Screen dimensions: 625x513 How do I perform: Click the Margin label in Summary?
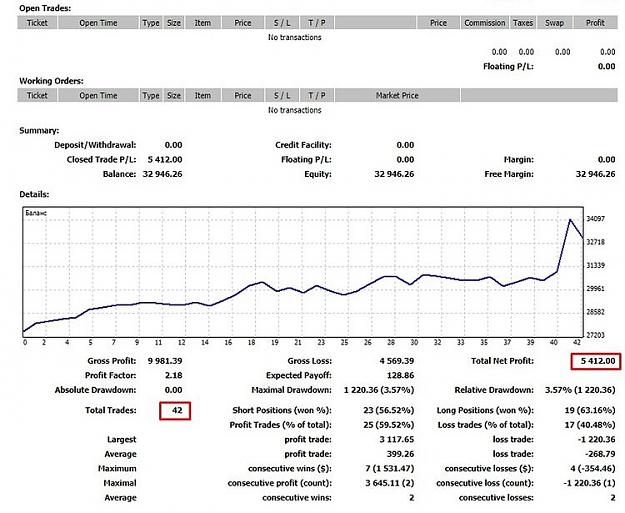[519, 159]
